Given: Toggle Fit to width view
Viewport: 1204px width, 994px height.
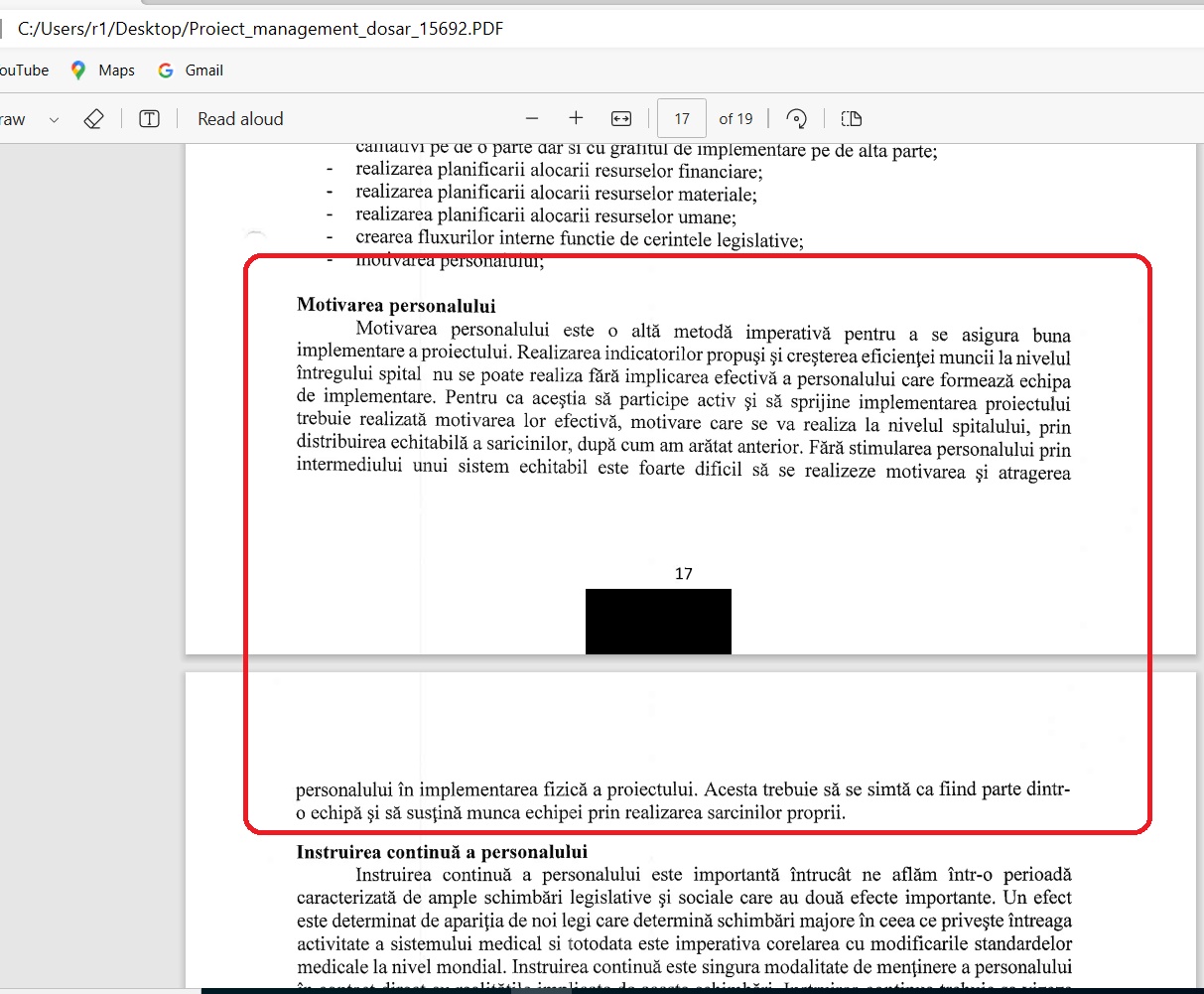Looking at the screenshot, I should point(621,119).
